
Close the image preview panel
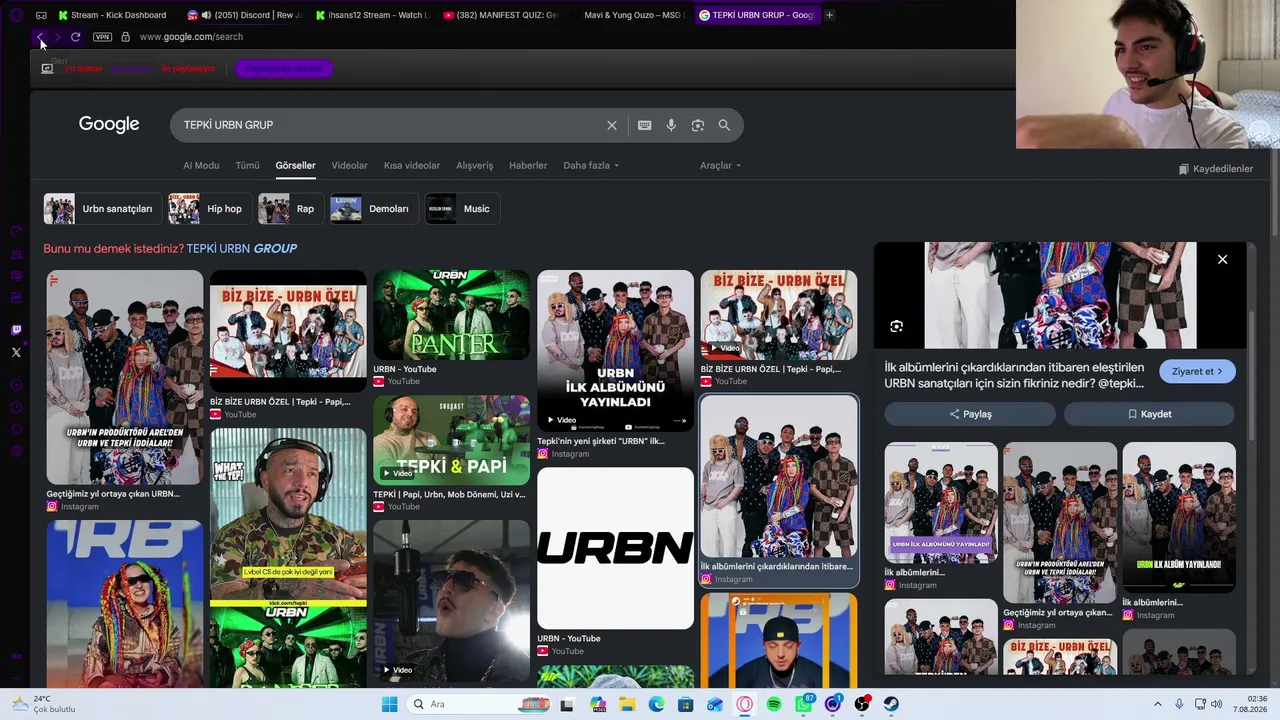tap(1222, 260)
